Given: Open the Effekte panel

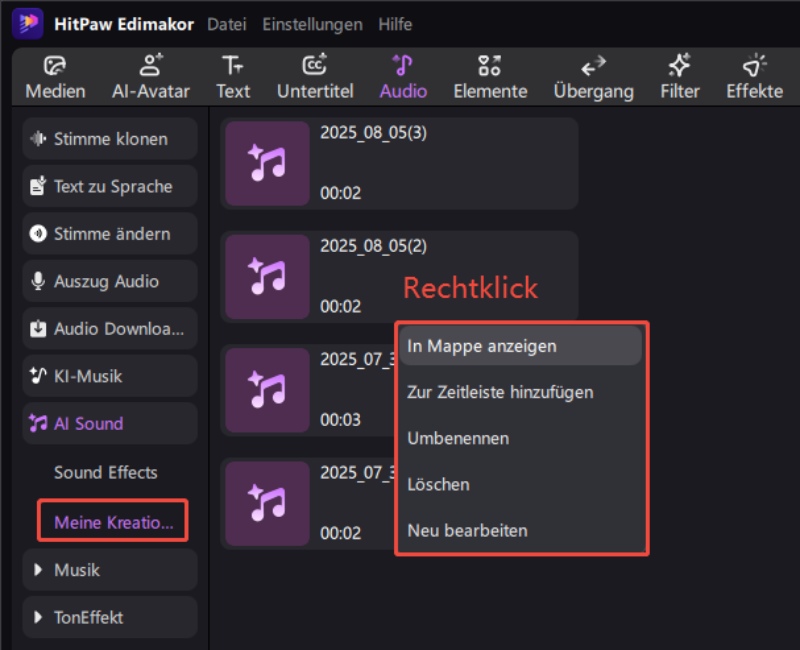Looking at the screenshot, I should coord(754,78).
